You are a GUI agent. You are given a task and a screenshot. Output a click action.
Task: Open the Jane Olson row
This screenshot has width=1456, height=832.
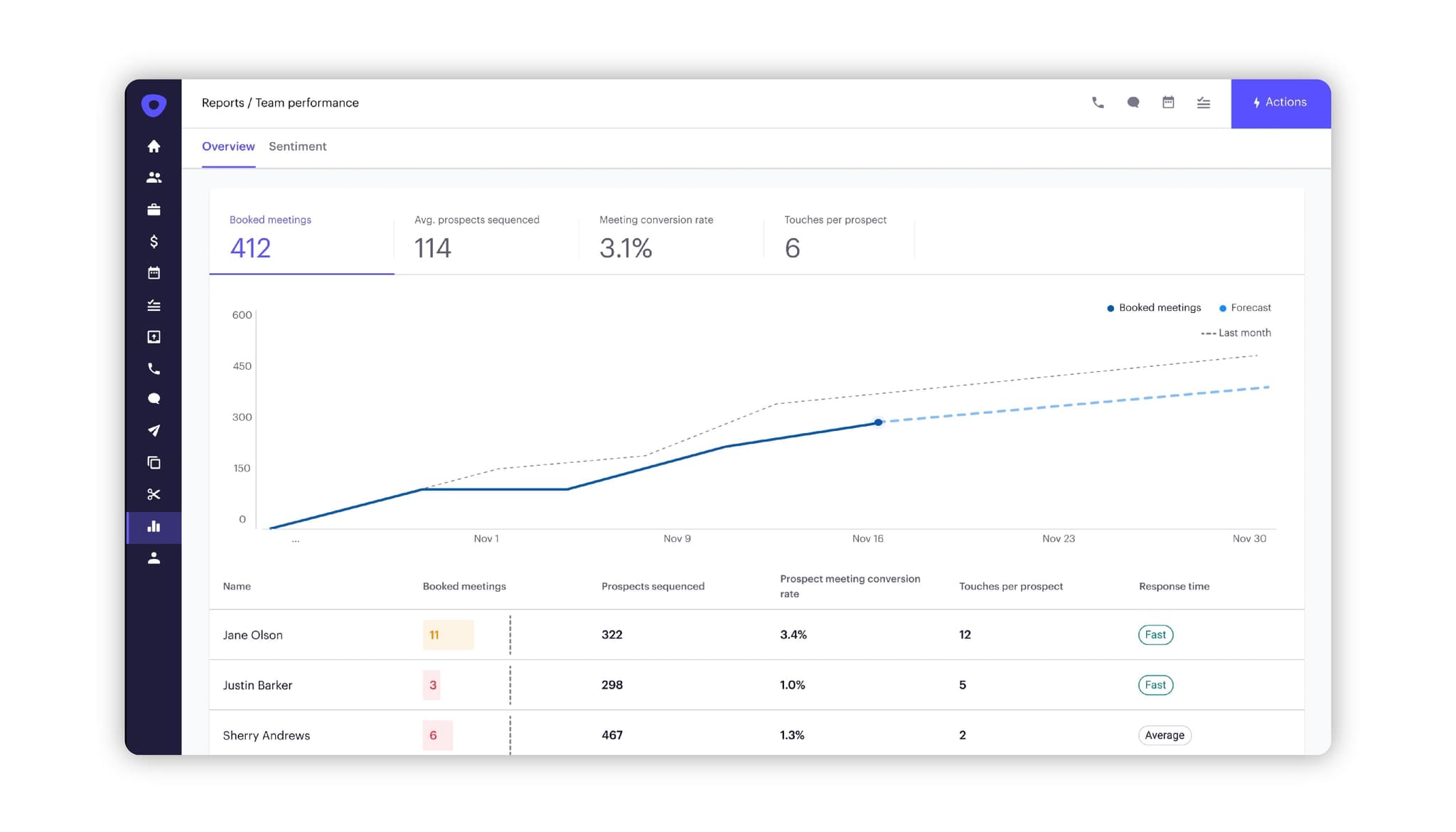[x=252, y=635]
